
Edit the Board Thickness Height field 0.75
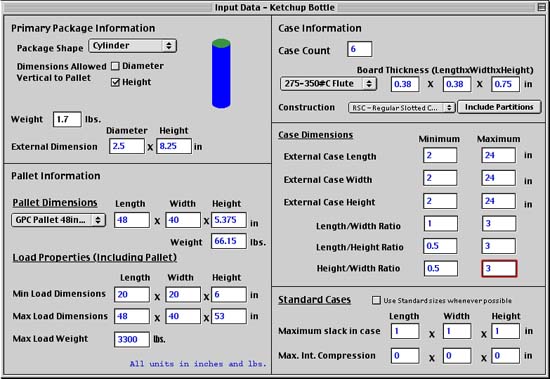[505, 84]
